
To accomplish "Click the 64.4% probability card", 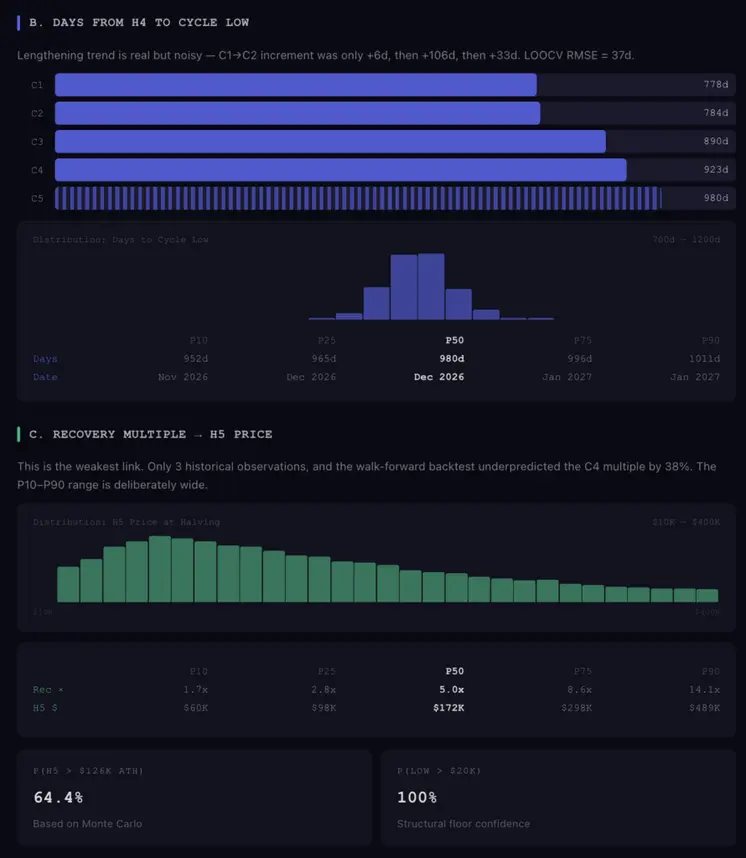I will [x=194, y=798].
